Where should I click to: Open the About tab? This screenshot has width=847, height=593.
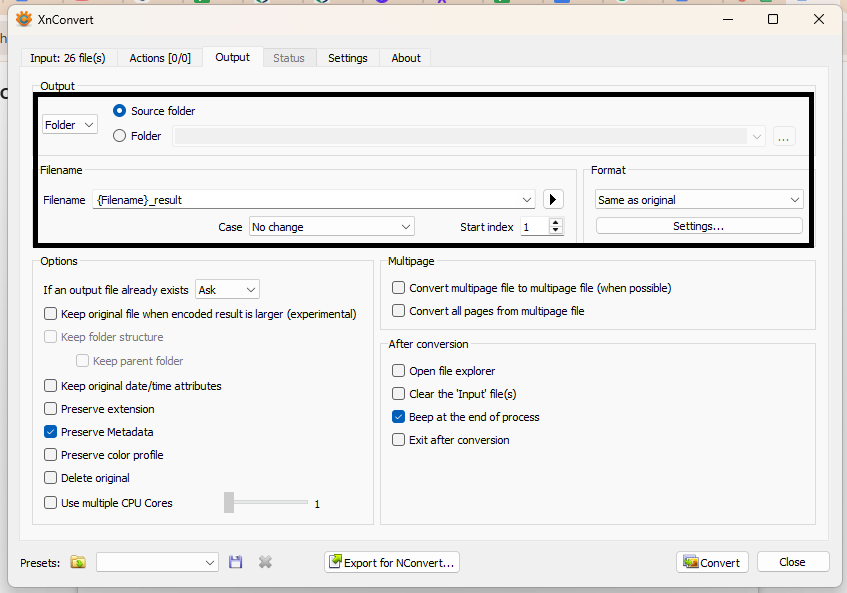[406, 58]
